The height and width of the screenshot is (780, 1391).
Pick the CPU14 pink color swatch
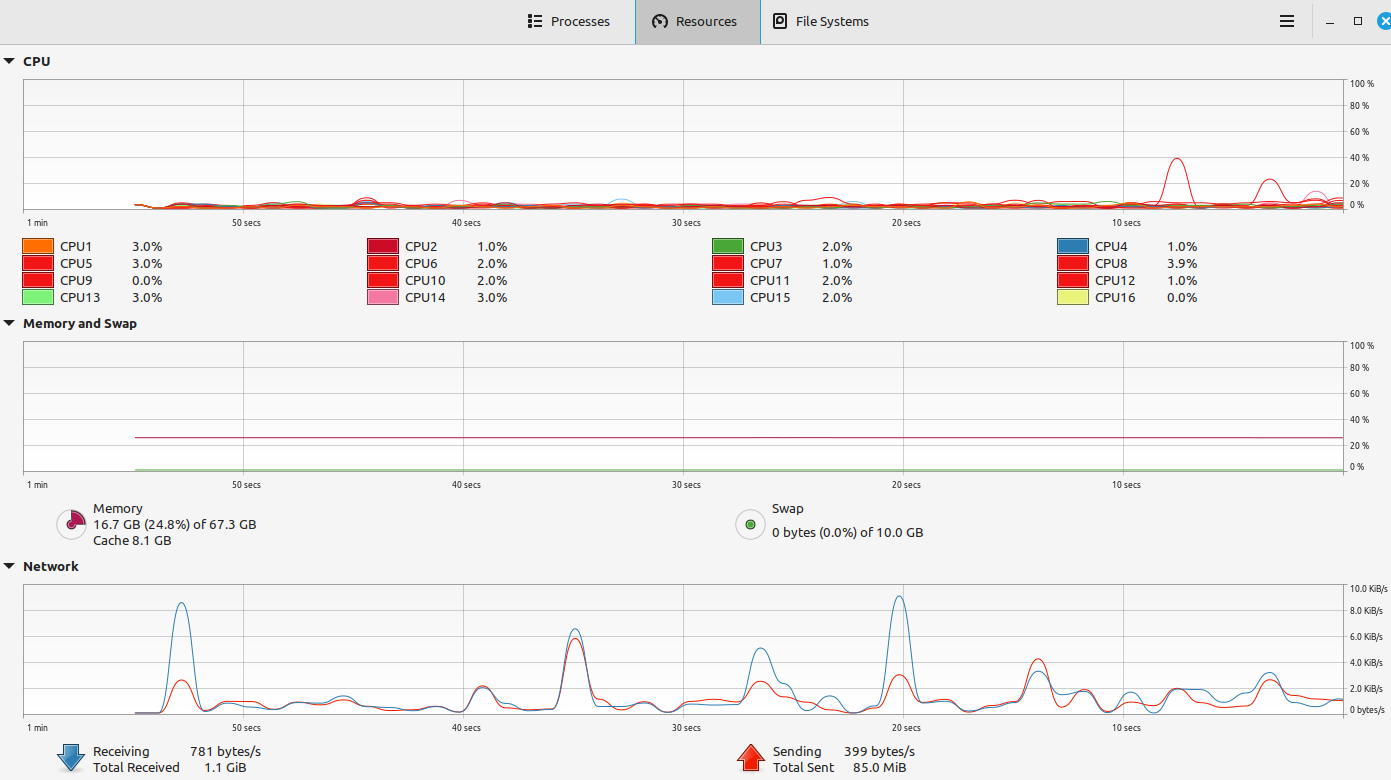[383, 297]
